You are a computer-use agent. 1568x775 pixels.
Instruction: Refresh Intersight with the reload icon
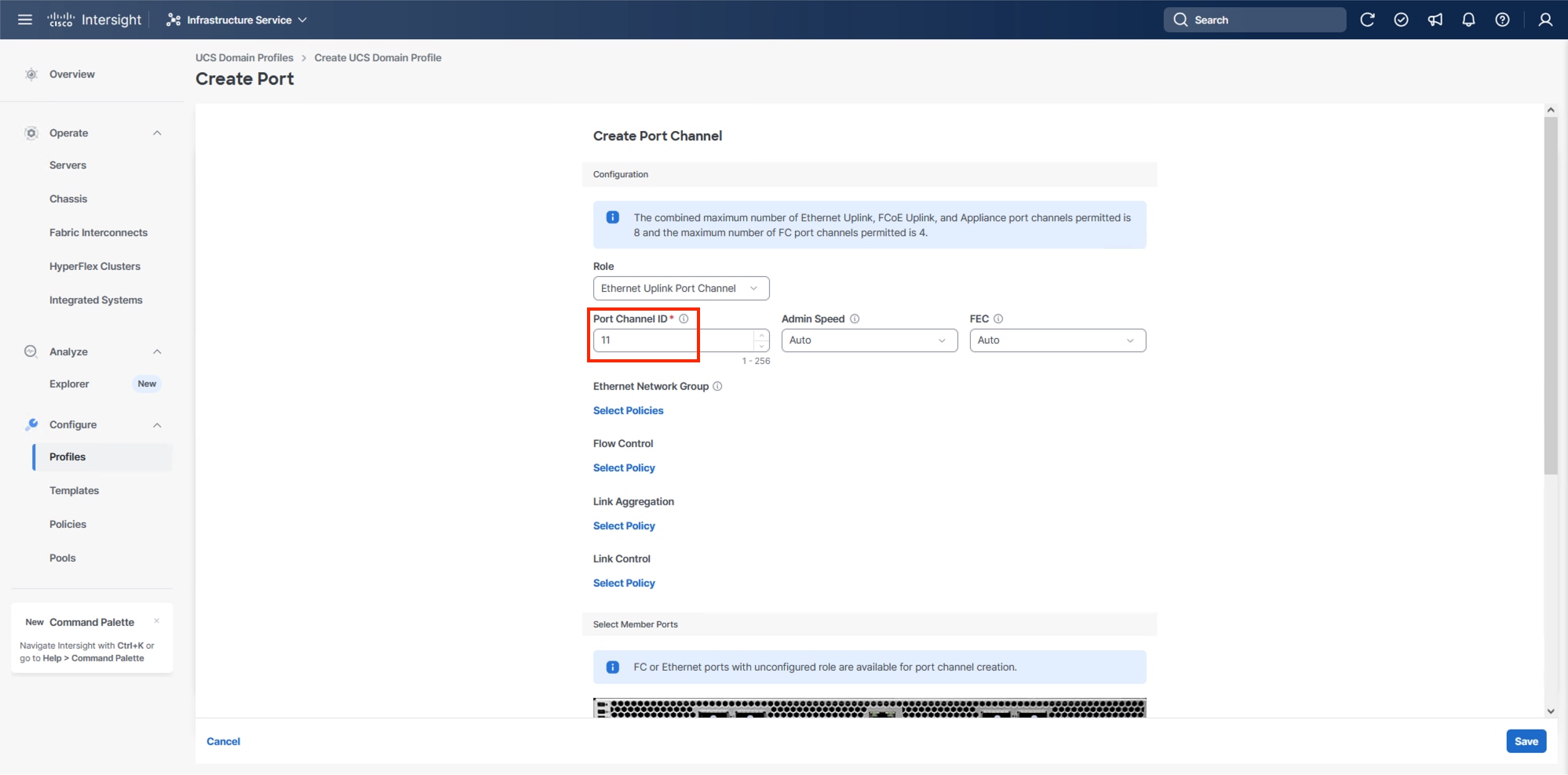(x=1367, y=20)
